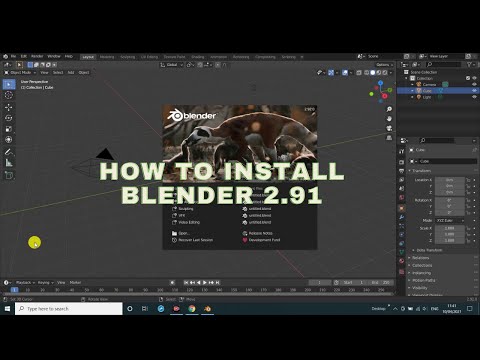Select the 3D Cursor tool
Viewport: 480px width, 360px height.
tap(9, 95)
